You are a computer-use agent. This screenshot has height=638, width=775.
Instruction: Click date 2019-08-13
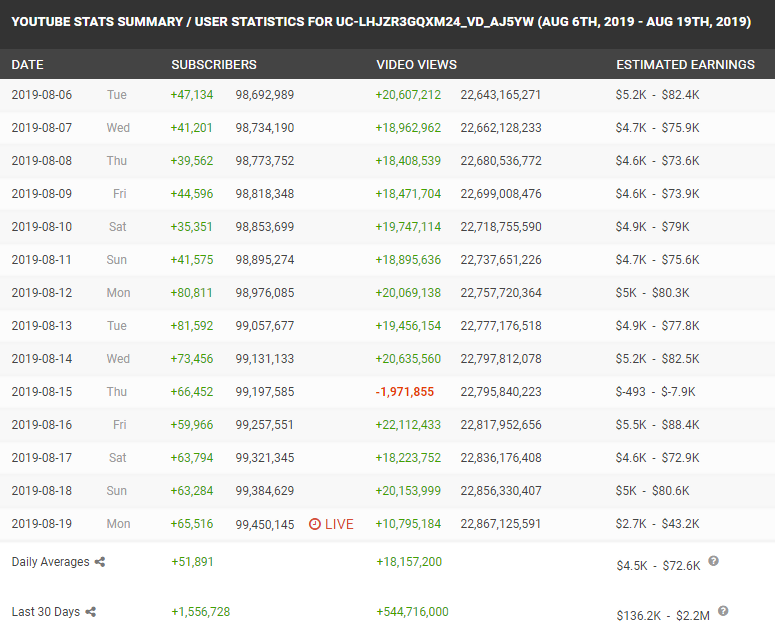point(42,326)
